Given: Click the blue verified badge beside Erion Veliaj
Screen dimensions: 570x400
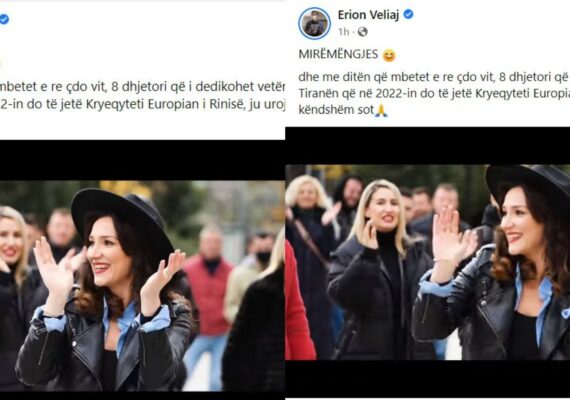Looking at the screenshot, I should (409, 14).
